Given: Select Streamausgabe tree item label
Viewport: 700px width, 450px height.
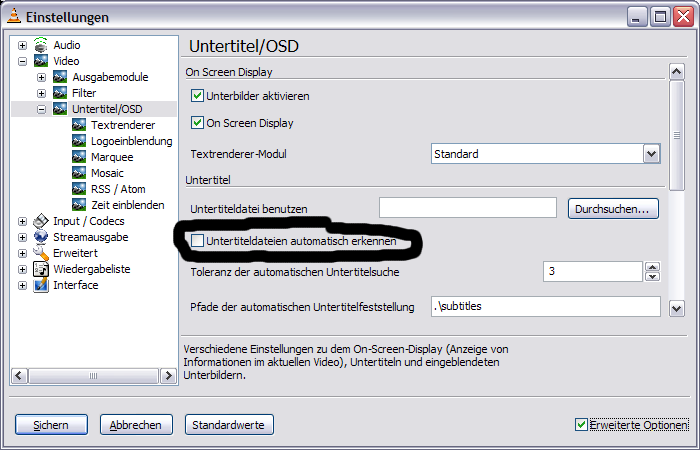Looking at the screenshot, I should pyautogui.click(x=91, y=237).
